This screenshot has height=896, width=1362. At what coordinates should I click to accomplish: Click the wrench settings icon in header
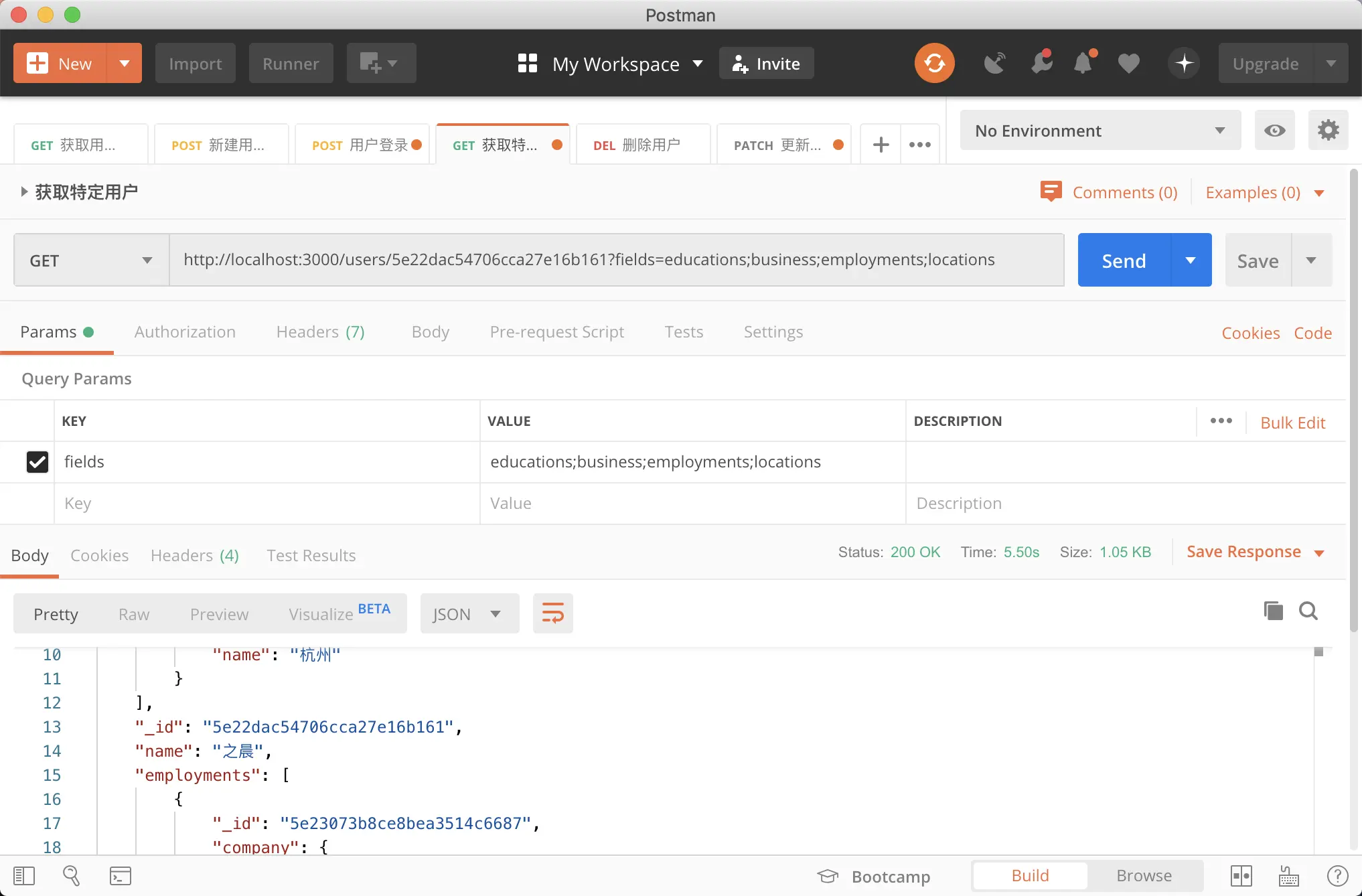[1041, 64]
